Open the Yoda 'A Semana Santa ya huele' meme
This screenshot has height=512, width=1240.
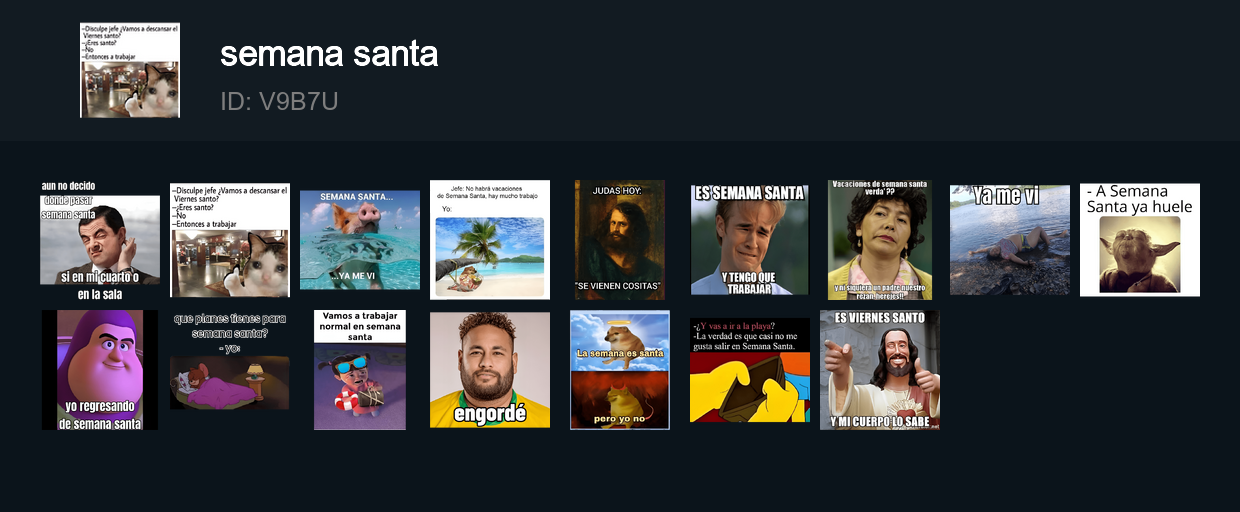click(x=1140, y=240)
